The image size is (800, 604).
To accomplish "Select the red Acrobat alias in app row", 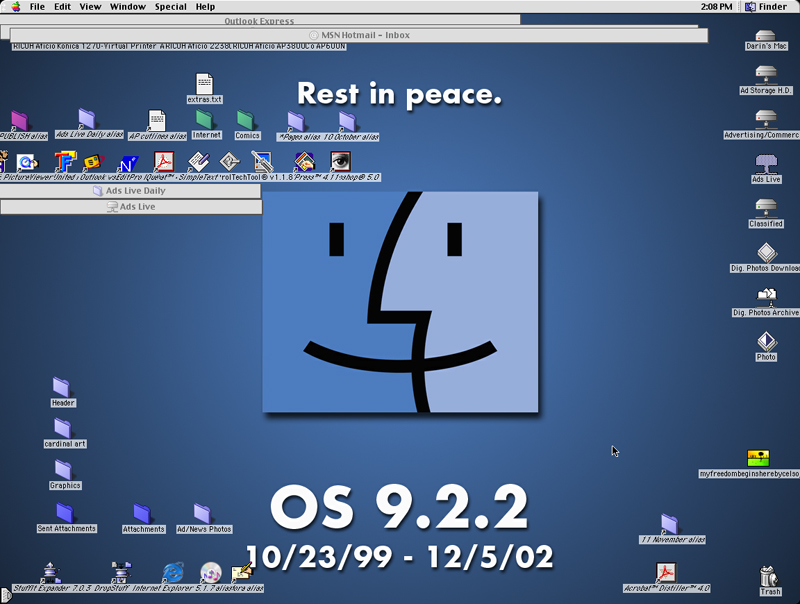I will coord(164,162).
